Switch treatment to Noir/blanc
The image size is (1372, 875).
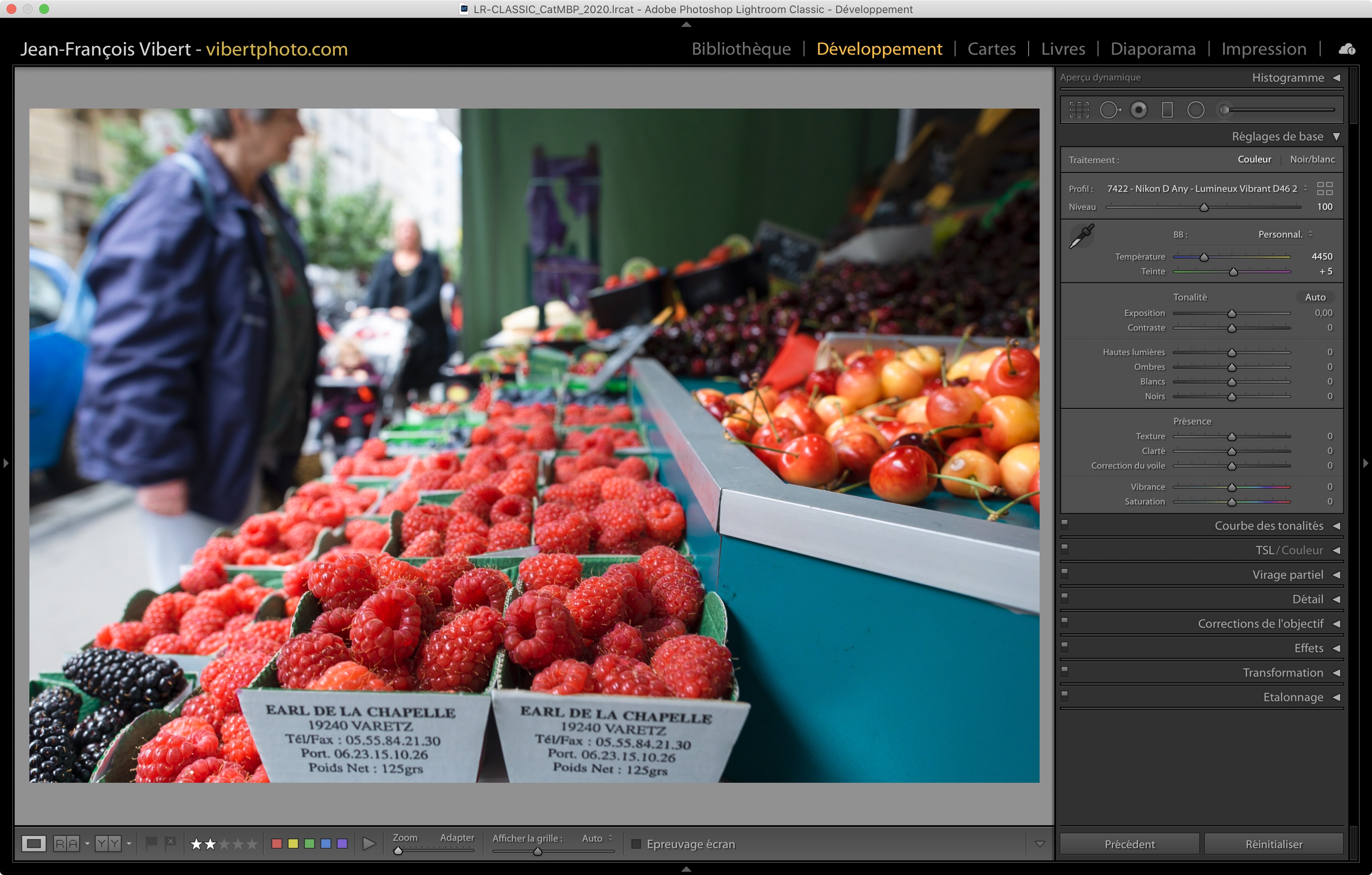coord(1312,160)
